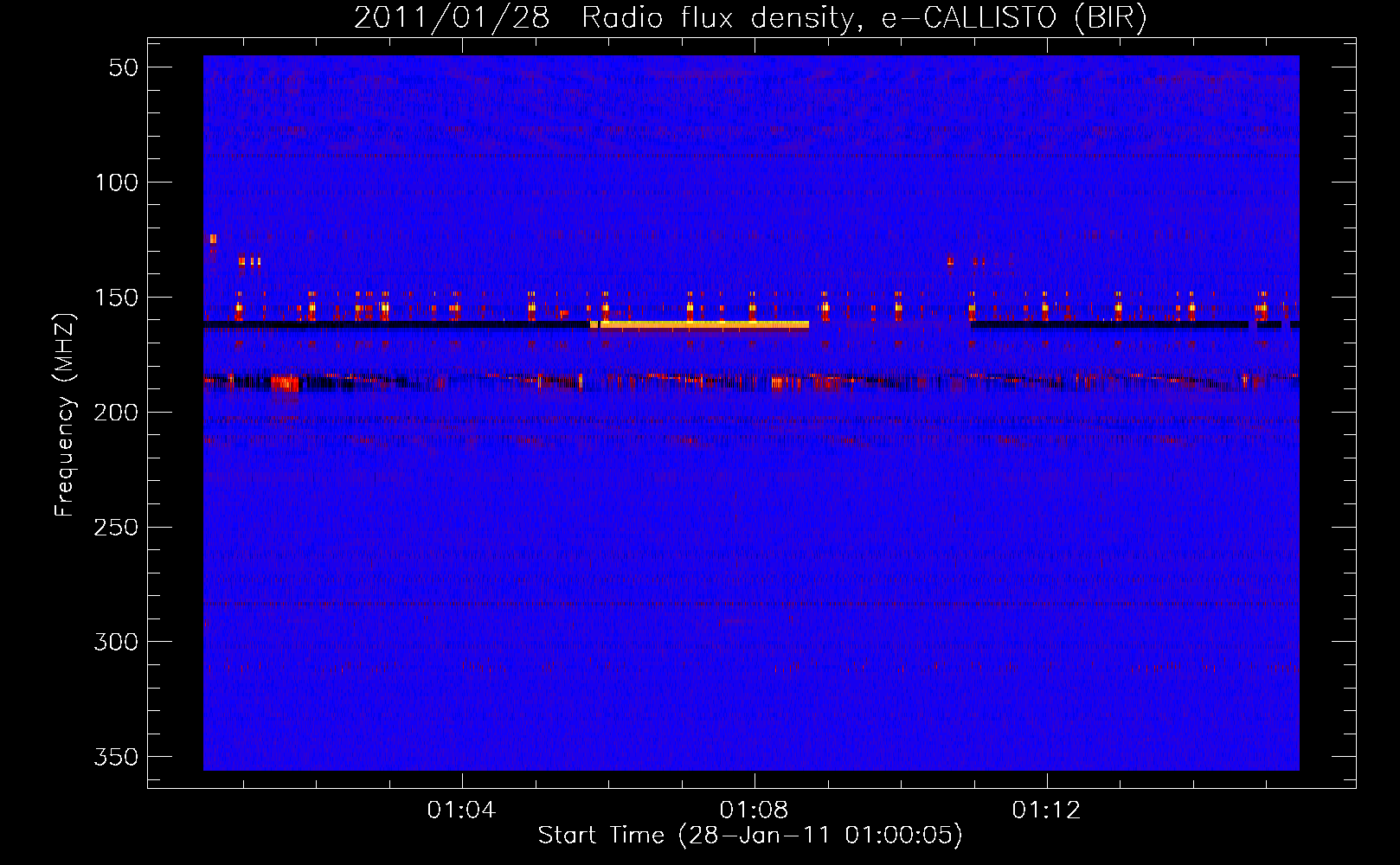1400x865 pixels.
Task: Click the orange spot near 125 MHz at the plot's start
Action: (213, 239)
